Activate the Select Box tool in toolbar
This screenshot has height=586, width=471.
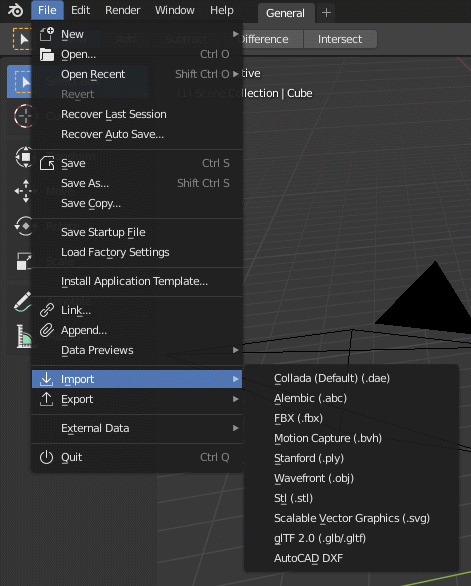click(19, 81)
